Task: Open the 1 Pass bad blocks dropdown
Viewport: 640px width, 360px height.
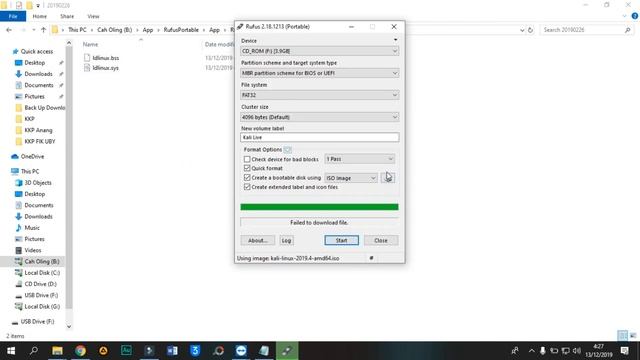Action: click(360, 159)
